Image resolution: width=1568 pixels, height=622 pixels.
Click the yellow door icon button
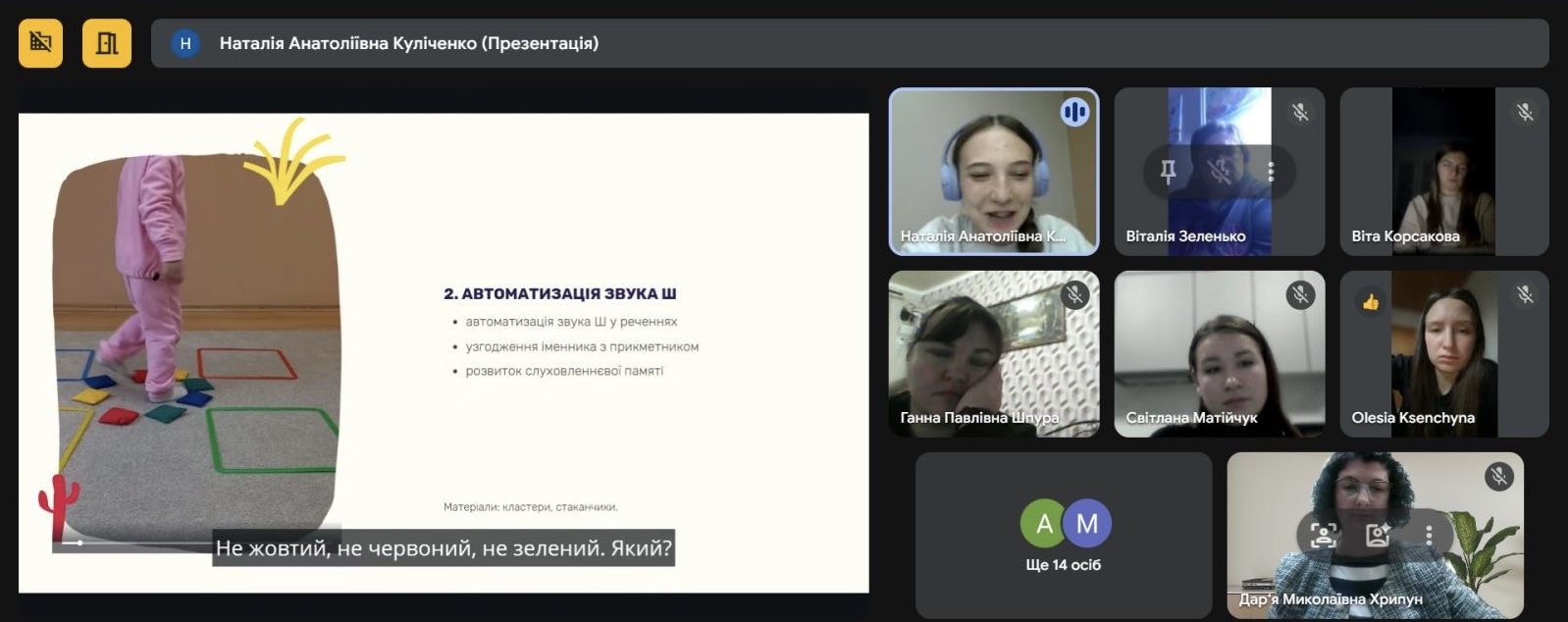(107, 42)
